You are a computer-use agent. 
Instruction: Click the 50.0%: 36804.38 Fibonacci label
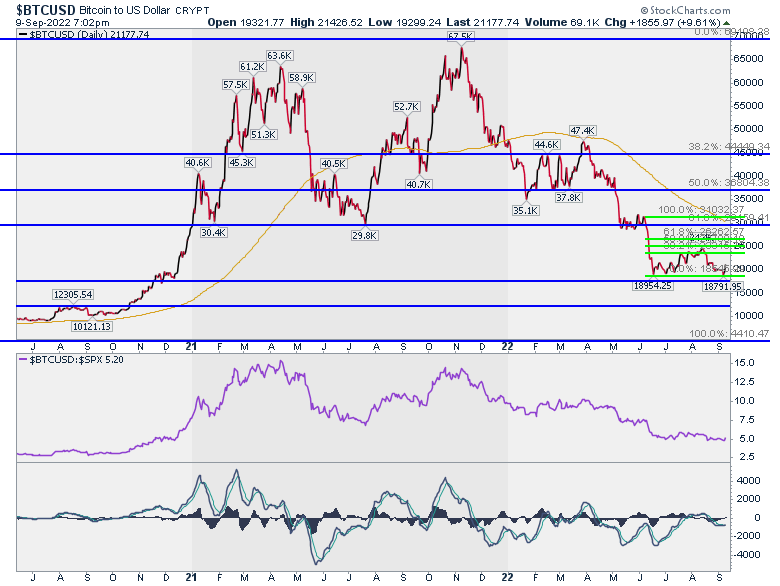[729, 183]
